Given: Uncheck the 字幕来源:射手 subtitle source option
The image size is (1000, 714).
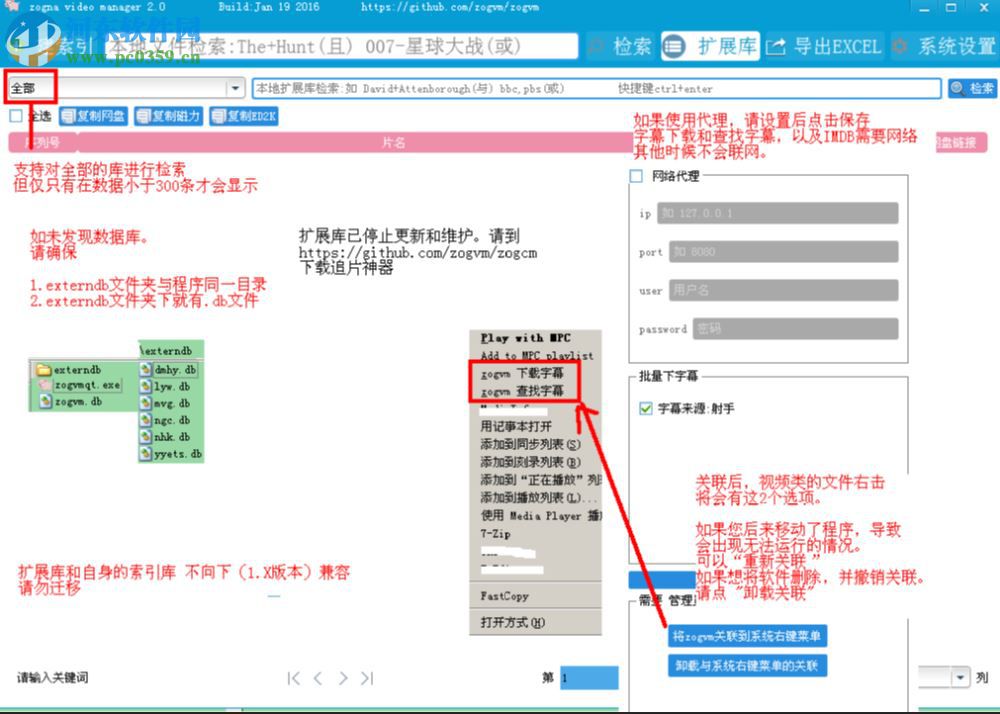Looking at the screenshot, I should click(x=645, y=407).
